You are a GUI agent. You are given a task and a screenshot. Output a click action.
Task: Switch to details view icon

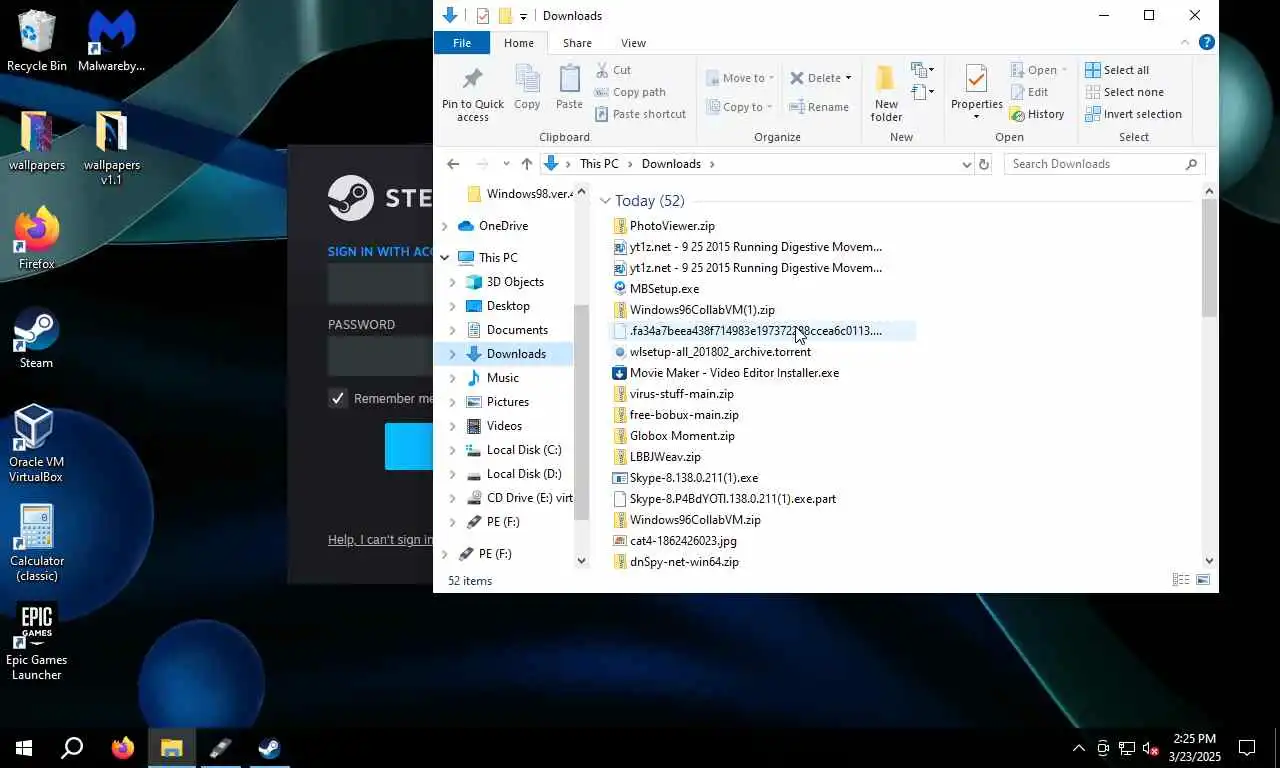tap(1181, 580)
